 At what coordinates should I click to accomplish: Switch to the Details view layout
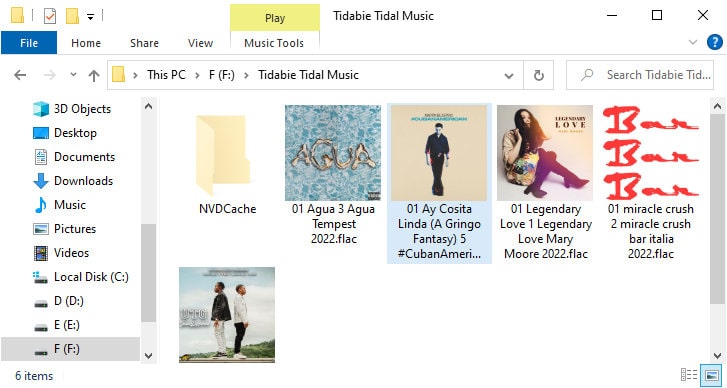coord(689,375)
